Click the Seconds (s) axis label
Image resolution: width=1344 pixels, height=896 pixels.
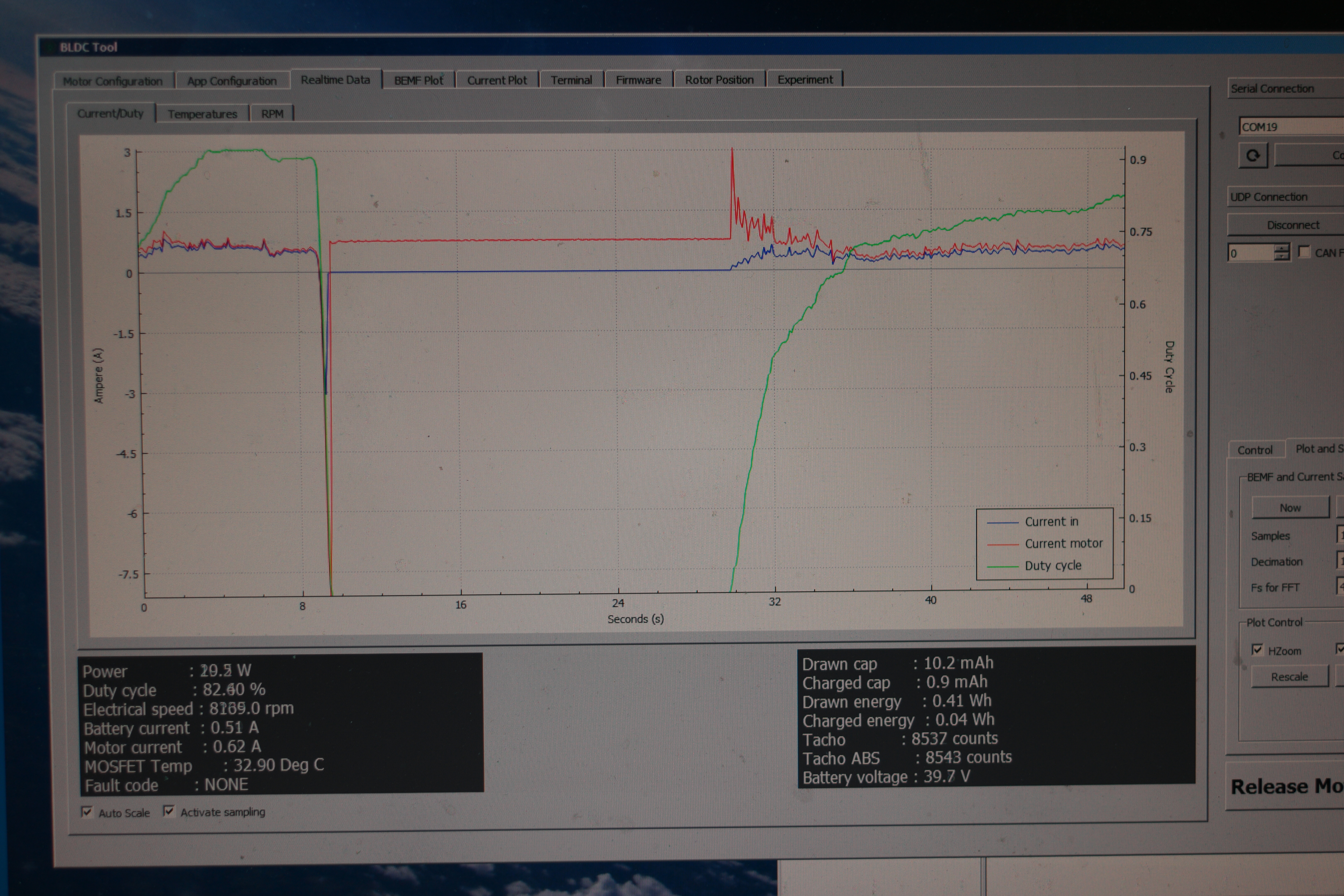(635, 619)
